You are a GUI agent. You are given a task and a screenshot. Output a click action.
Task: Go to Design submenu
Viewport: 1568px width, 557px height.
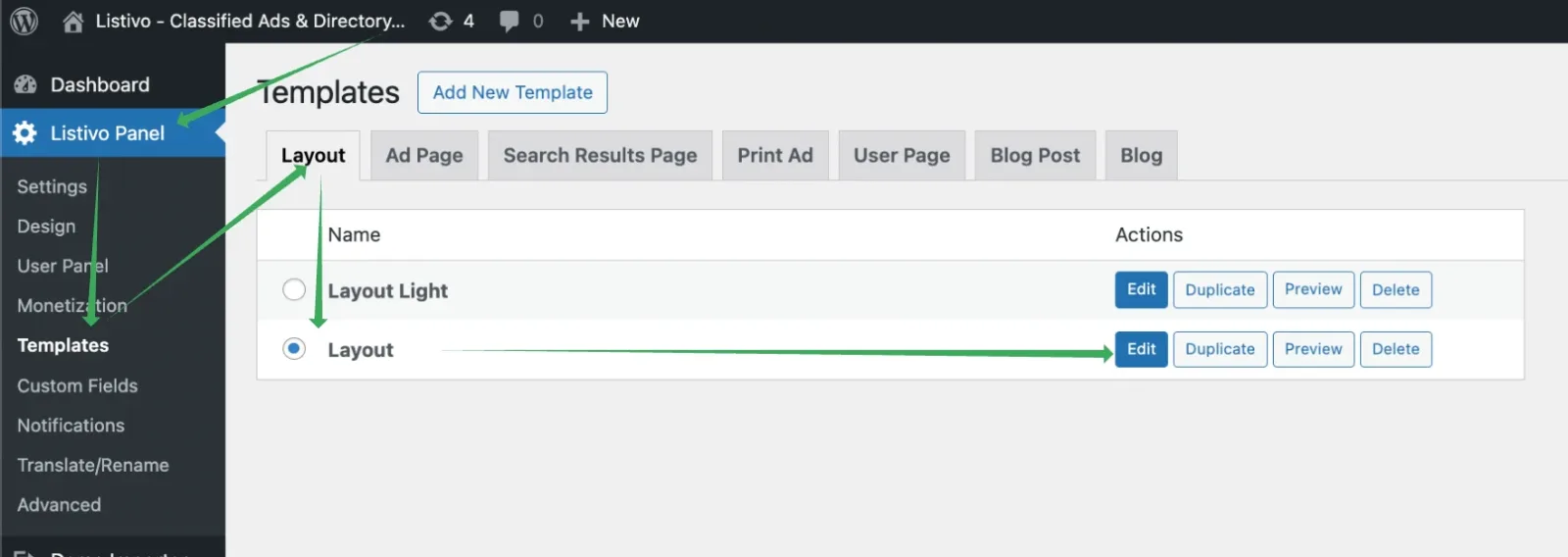pyautogui.click(x=46, y=227)
